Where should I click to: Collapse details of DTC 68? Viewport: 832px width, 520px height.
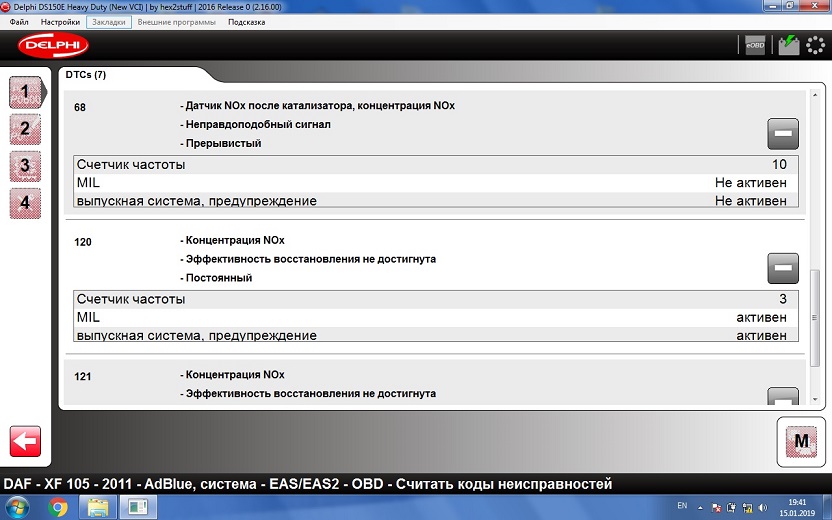(x=783, y=134)
